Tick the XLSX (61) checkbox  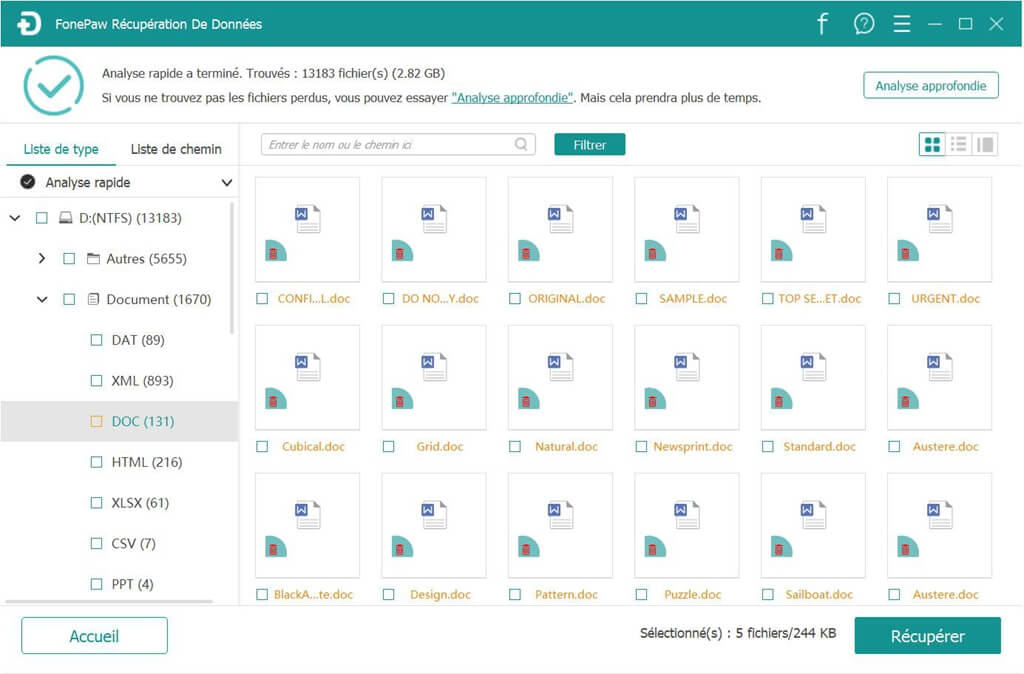click(97, 503)
